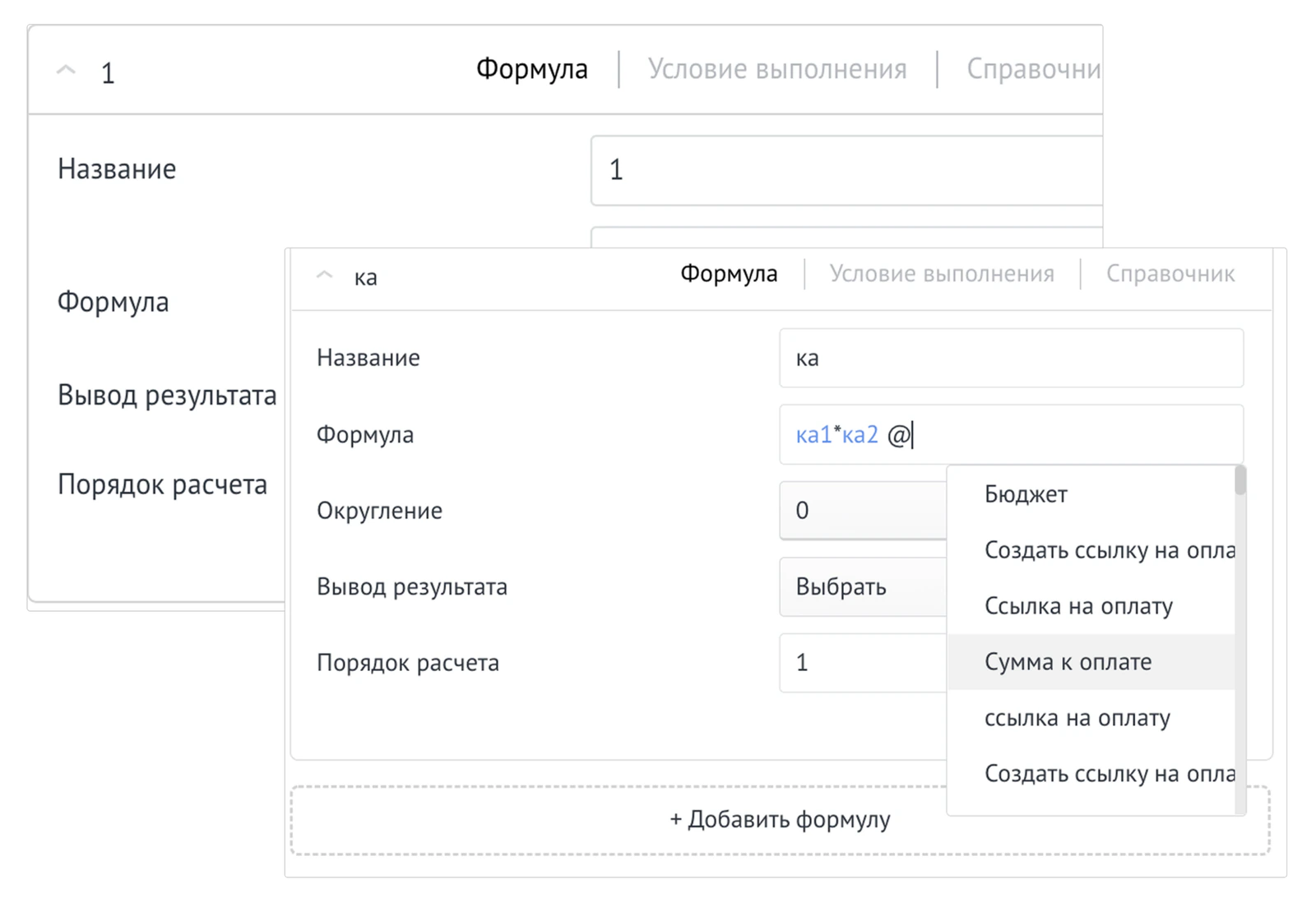Screen dimensions: 1316x898
Task: Click the suggestion list scrollbar thumb
Action: (x=1240, y=480)
